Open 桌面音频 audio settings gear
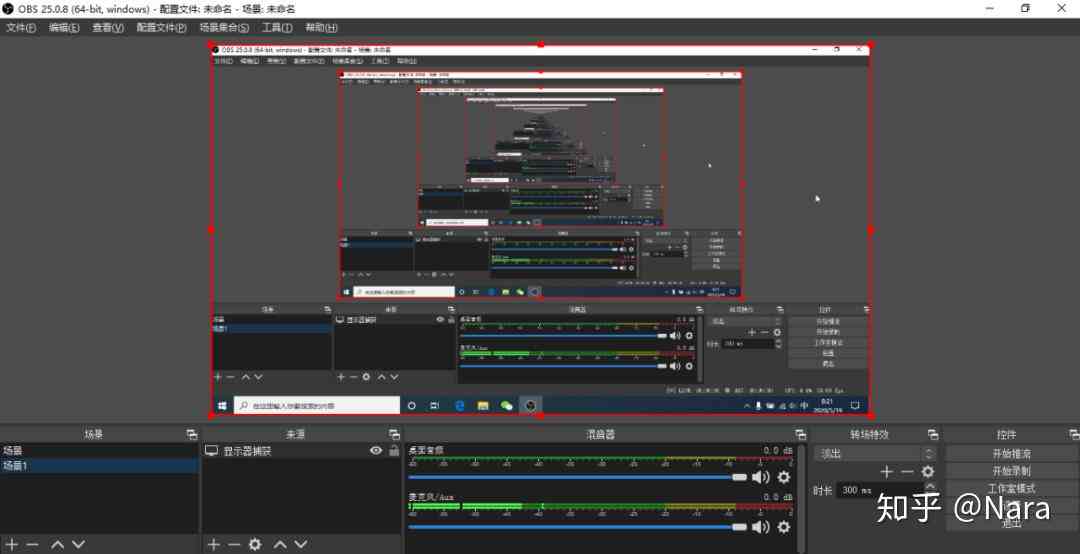Screen dimensions: 1080x554 tap(784, 477)
